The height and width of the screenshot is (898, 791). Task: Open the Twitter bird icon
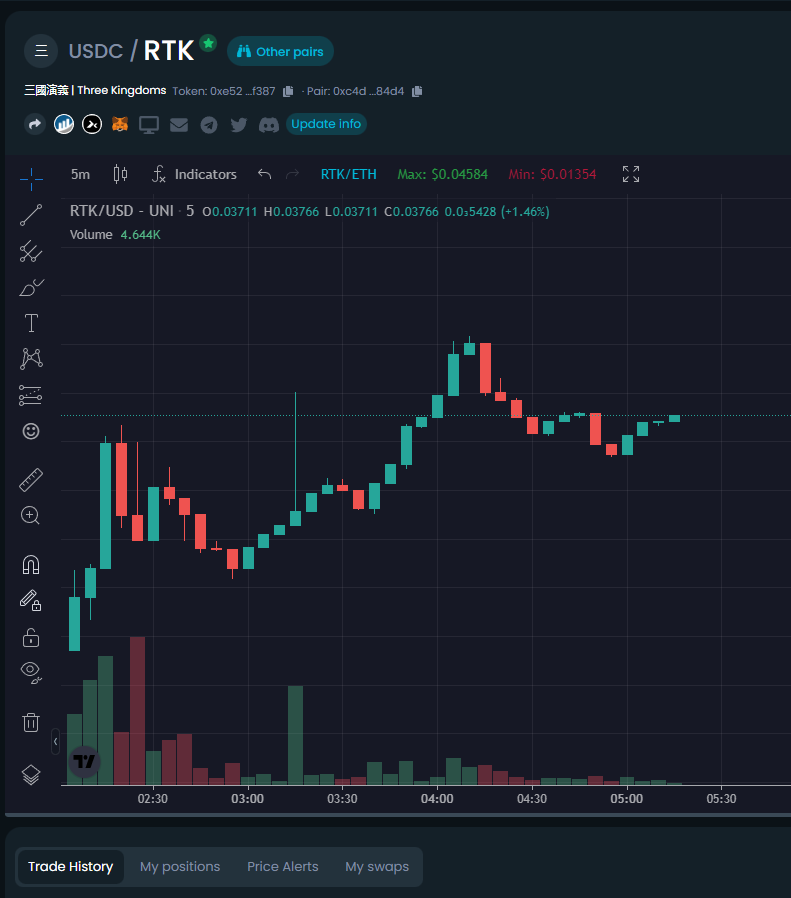pyautogui.click(x=238, y=124)
